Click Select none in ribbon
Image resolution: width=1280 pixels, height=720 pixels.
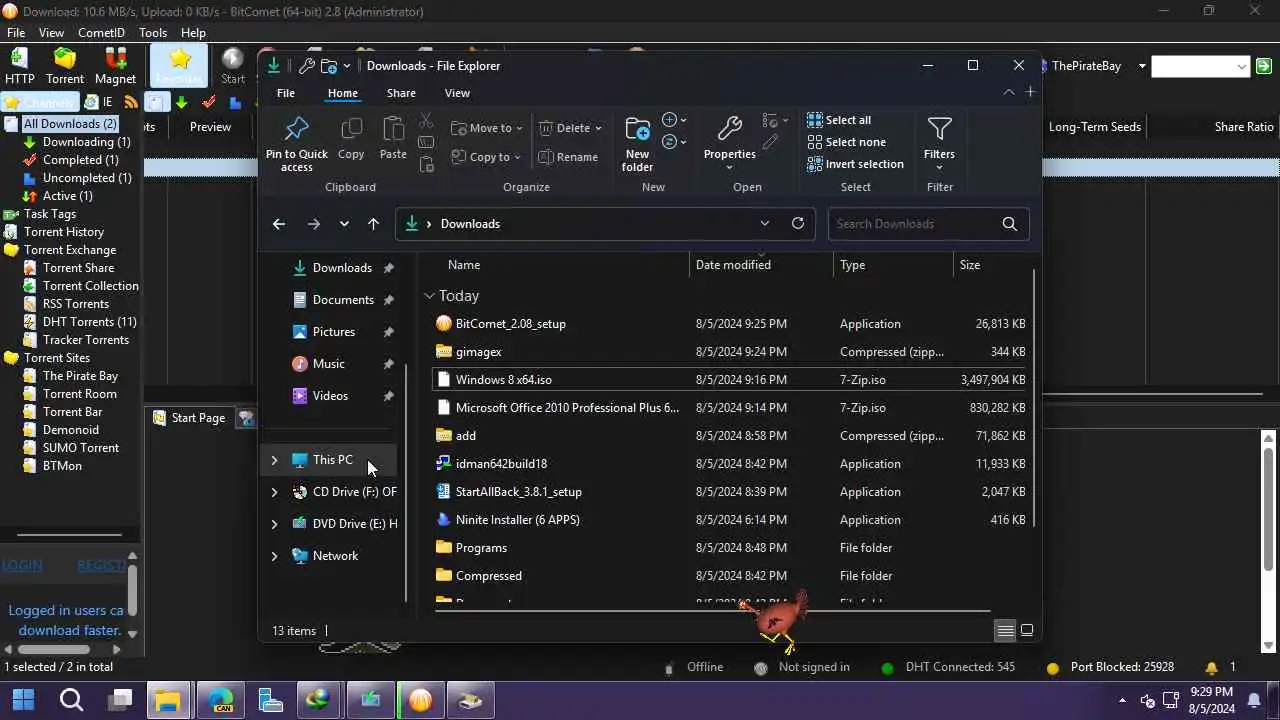point(846,142)
